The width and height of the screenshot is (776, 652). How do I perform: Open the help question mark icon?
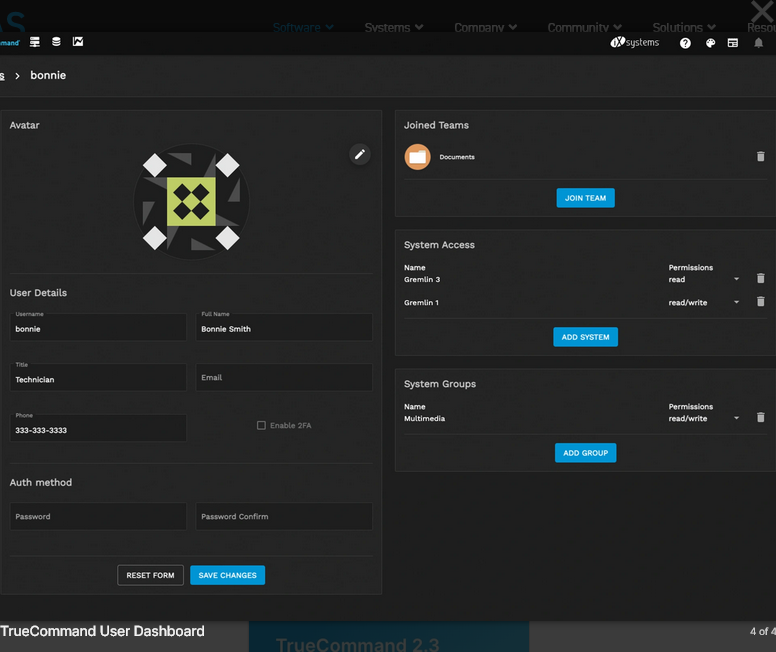pyautogui.click(x=685, y=43)
